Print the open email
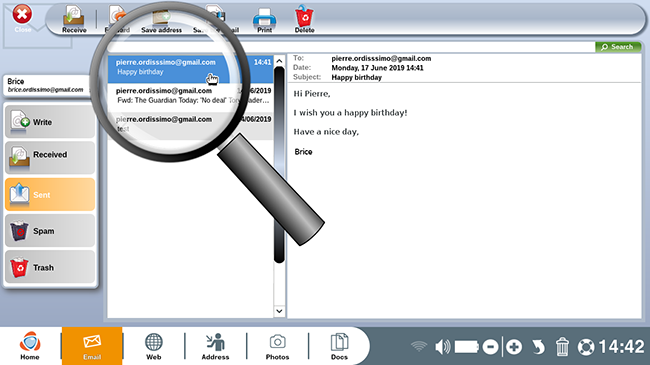This screenshot has height=365, width=650. tap(264, 20)
